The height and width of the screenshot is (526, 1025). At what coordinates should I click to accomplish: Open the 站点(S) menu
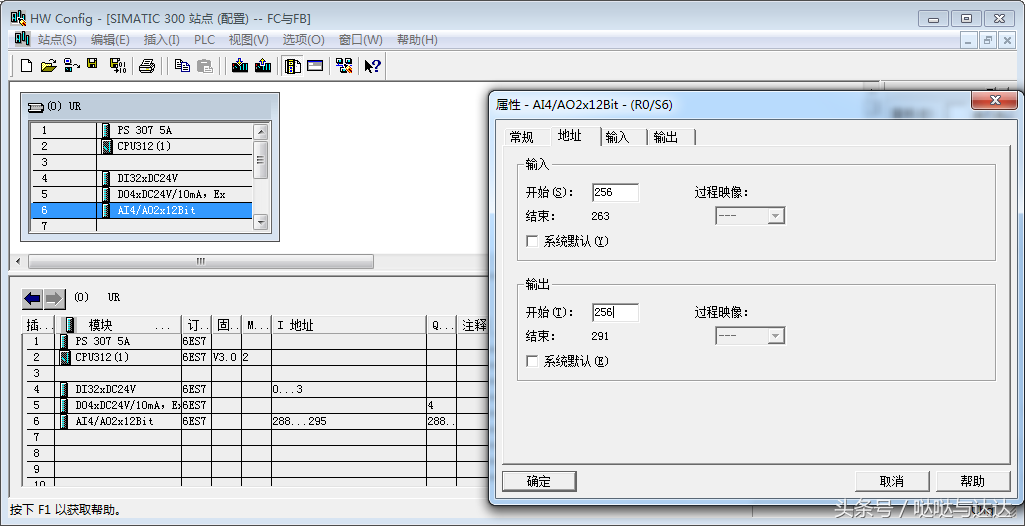[57, 40]
